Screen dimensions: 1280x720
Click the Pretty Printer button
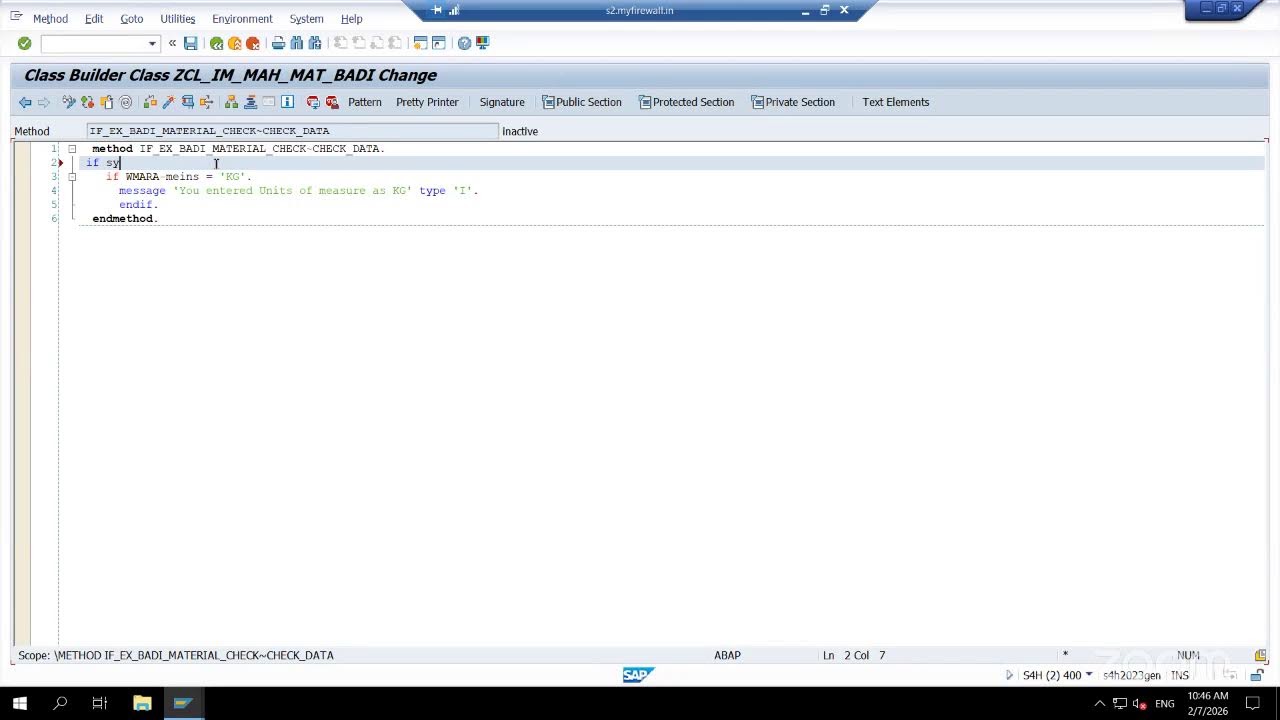pyautogui.click(x=427, y=102)
